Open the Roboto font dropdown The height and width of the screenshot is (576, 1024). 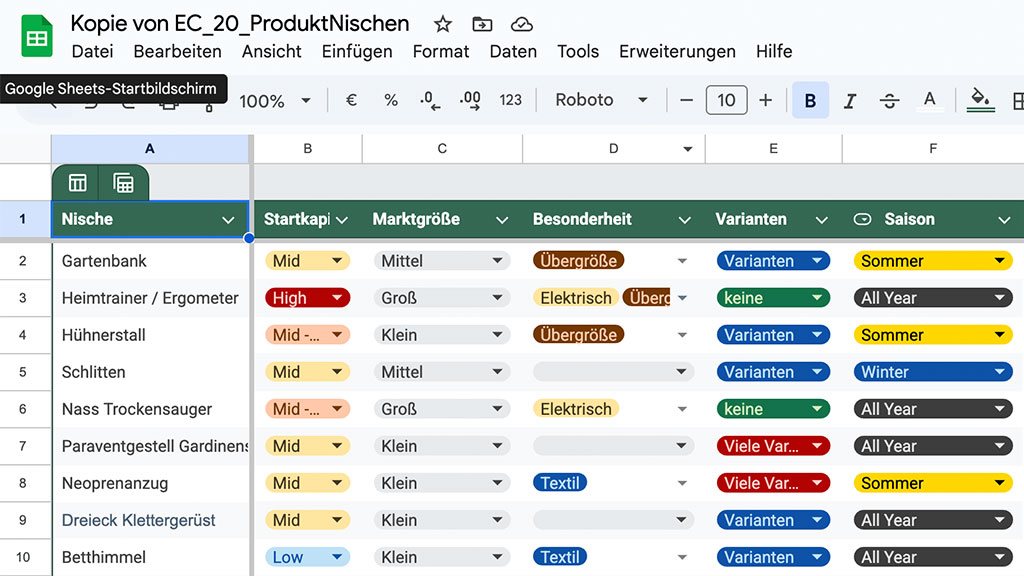coord(601,100)
